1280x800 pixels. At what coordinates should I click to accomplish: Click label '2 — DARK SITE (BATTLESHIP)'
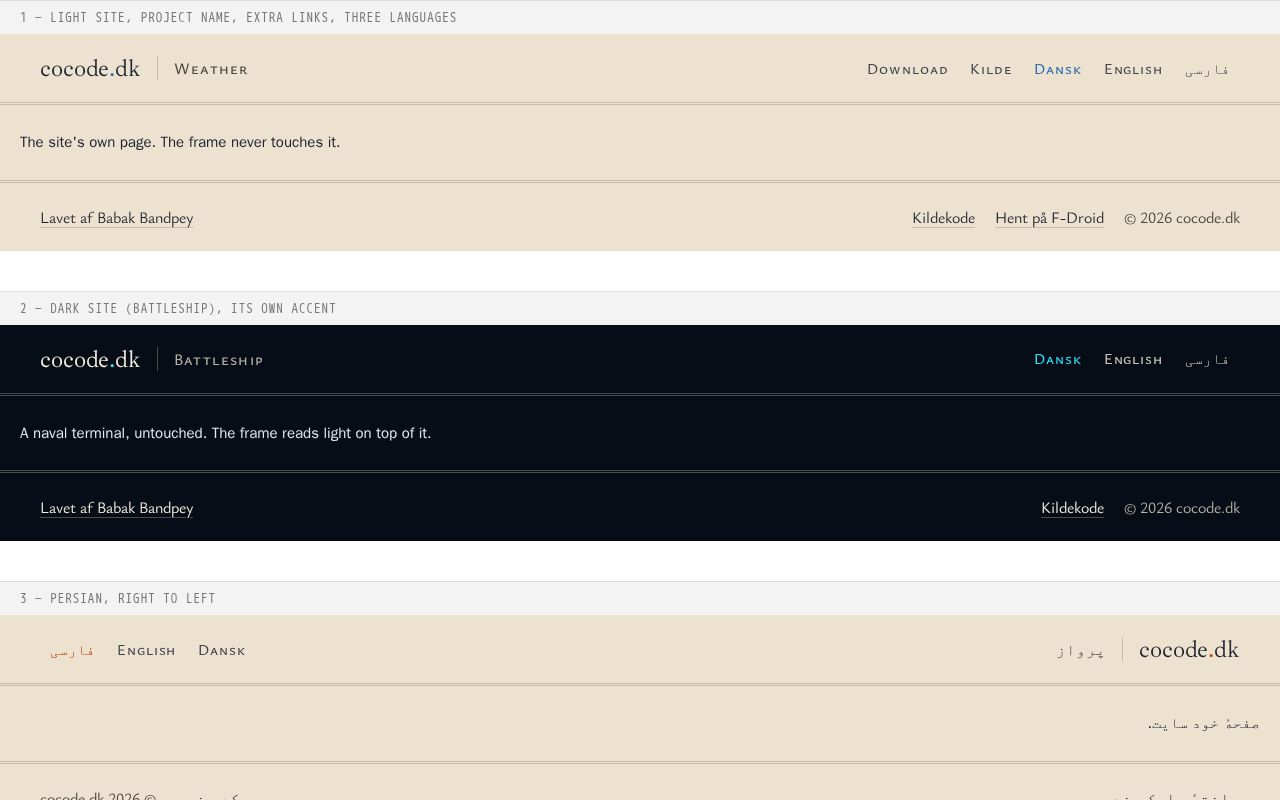119,308
